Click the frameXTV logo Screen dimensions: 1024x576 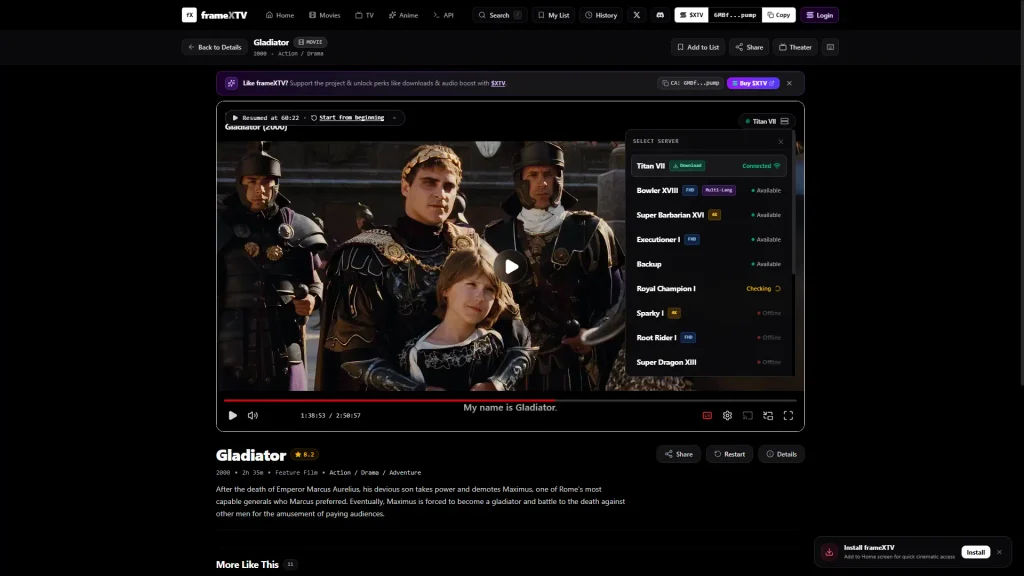214,15
